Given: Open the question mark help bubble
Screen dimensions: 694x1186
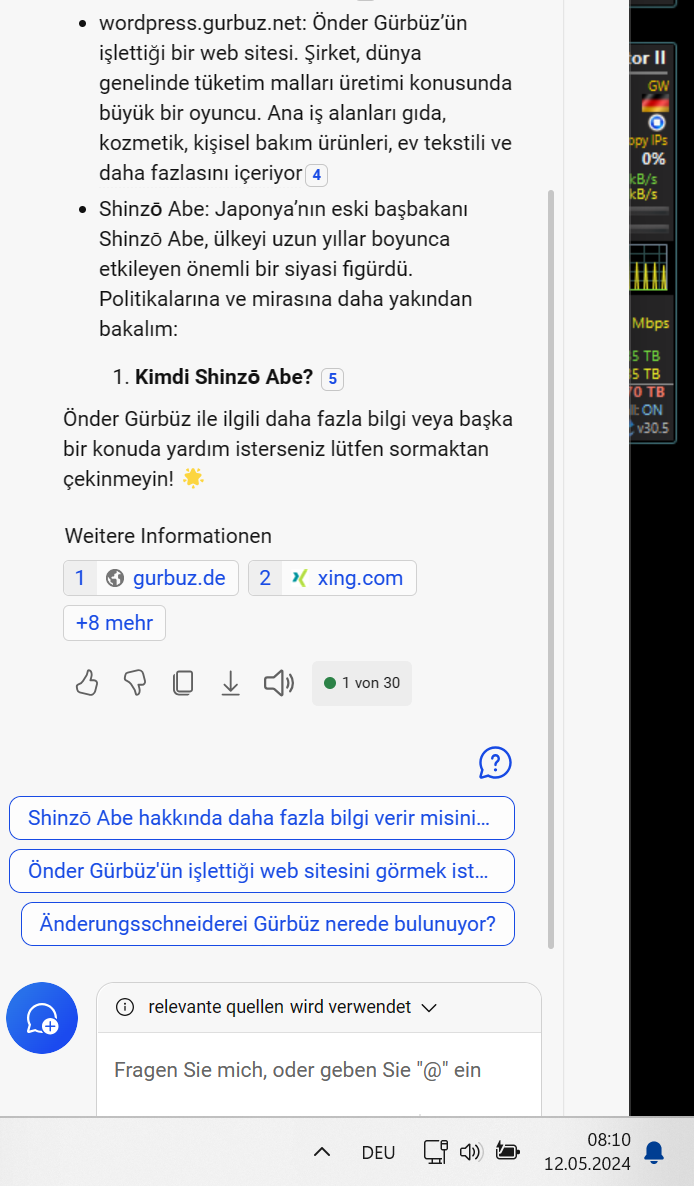Looking at the screenshot, I should coord(495,763).
